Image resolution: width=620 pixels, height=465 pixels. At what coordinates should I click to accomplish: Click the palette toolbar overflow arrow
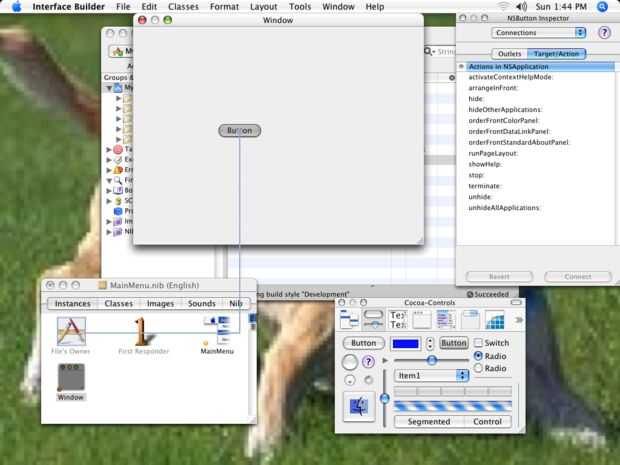point(518,319)
